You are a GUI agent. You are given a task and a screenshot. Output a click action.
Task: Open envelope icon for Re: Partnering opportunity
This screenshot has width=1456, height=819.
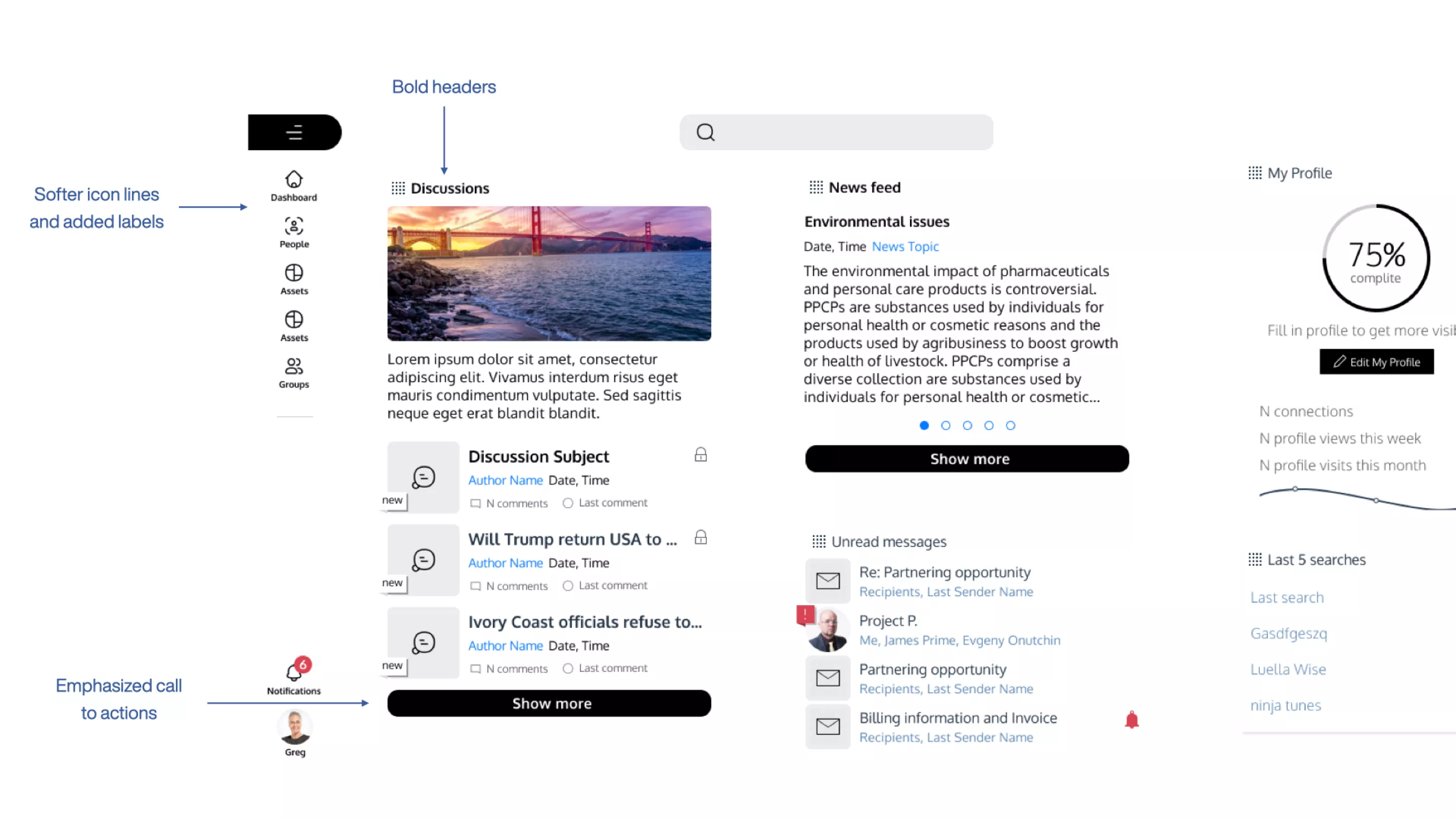[x=828, y=580]
